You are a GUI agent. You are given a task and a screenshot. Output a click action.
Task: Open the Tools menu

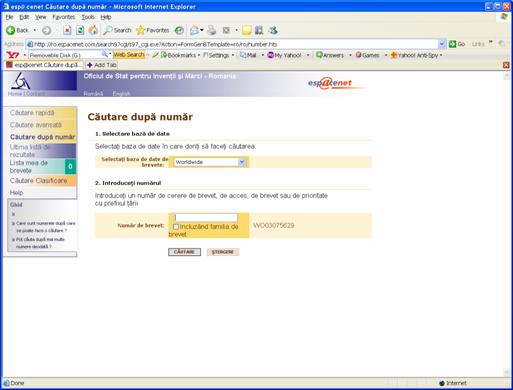[x=88, y=17]
